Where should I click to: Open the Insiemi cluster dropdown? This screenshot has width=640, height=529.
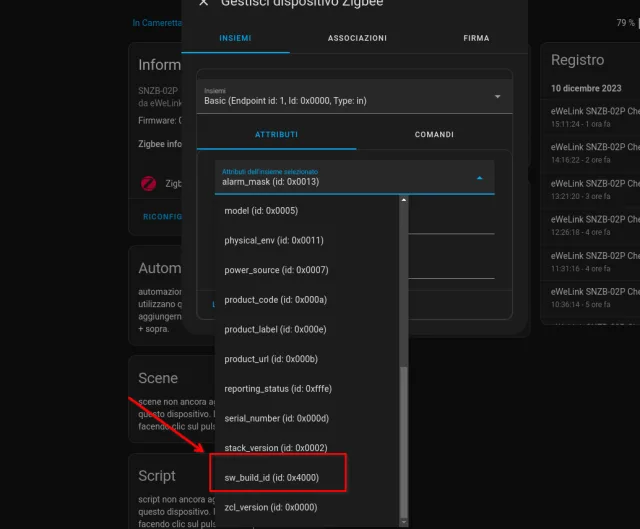coord(354,97)
